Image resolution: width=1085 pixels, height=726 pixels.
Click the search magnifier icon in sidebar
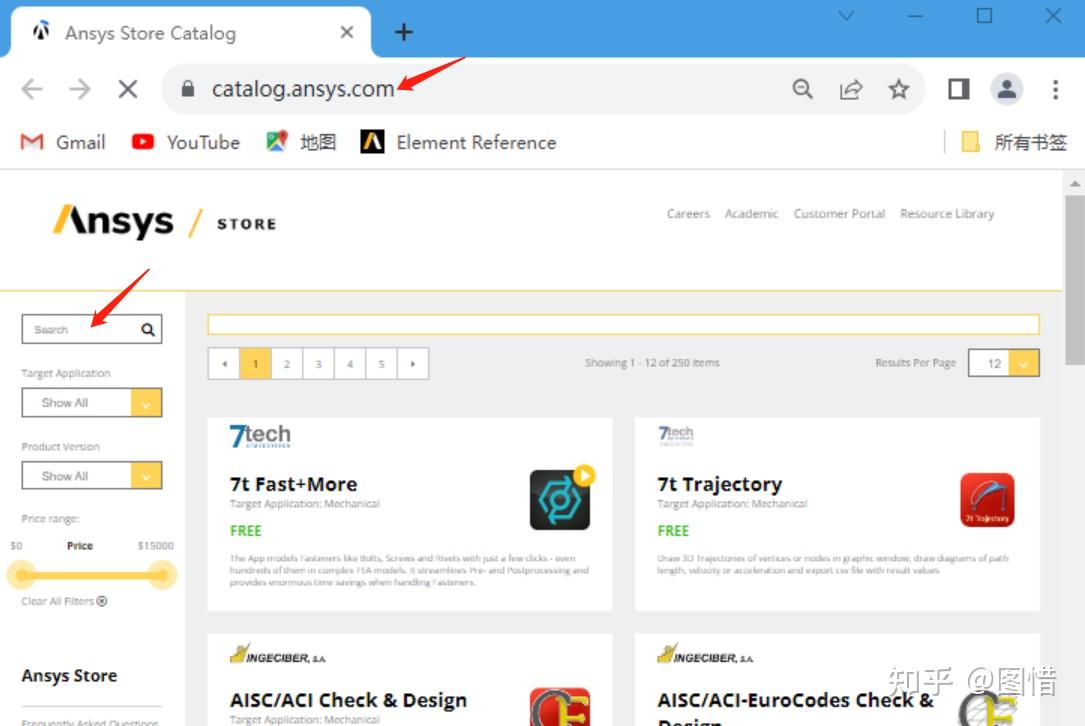[x=148, y=329]
